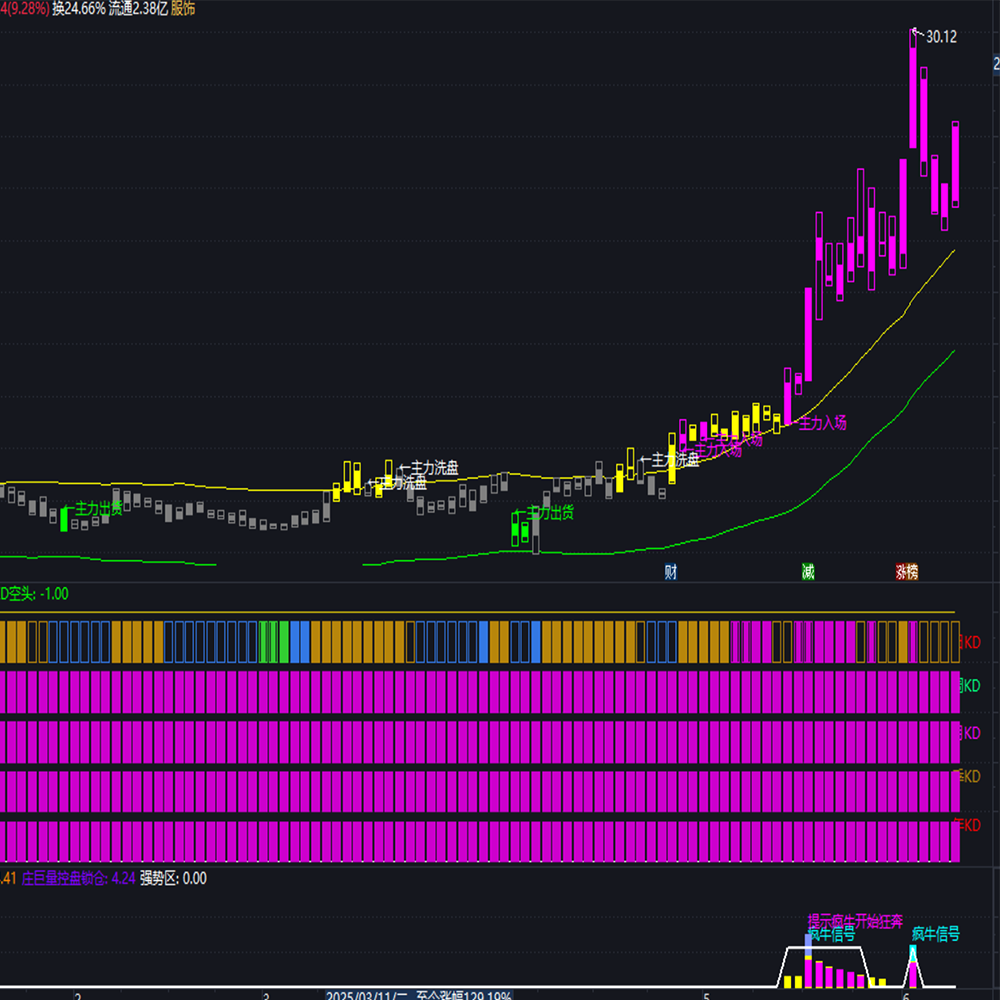Click the bottom red 年KD row label
Screen dimensions: 1000x1000
[967, 825]
